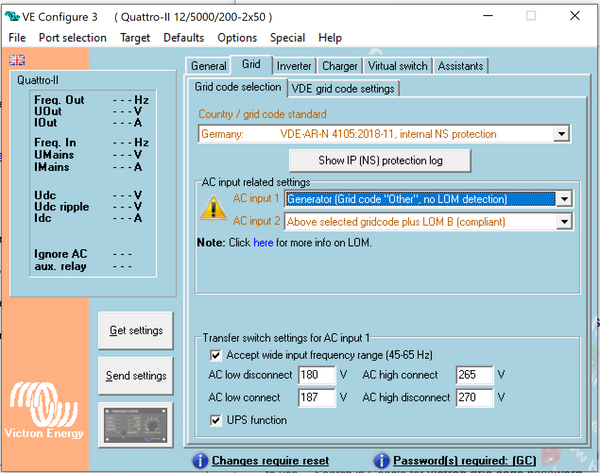Click the 'Udc ripple' readout label

[62, 207]
